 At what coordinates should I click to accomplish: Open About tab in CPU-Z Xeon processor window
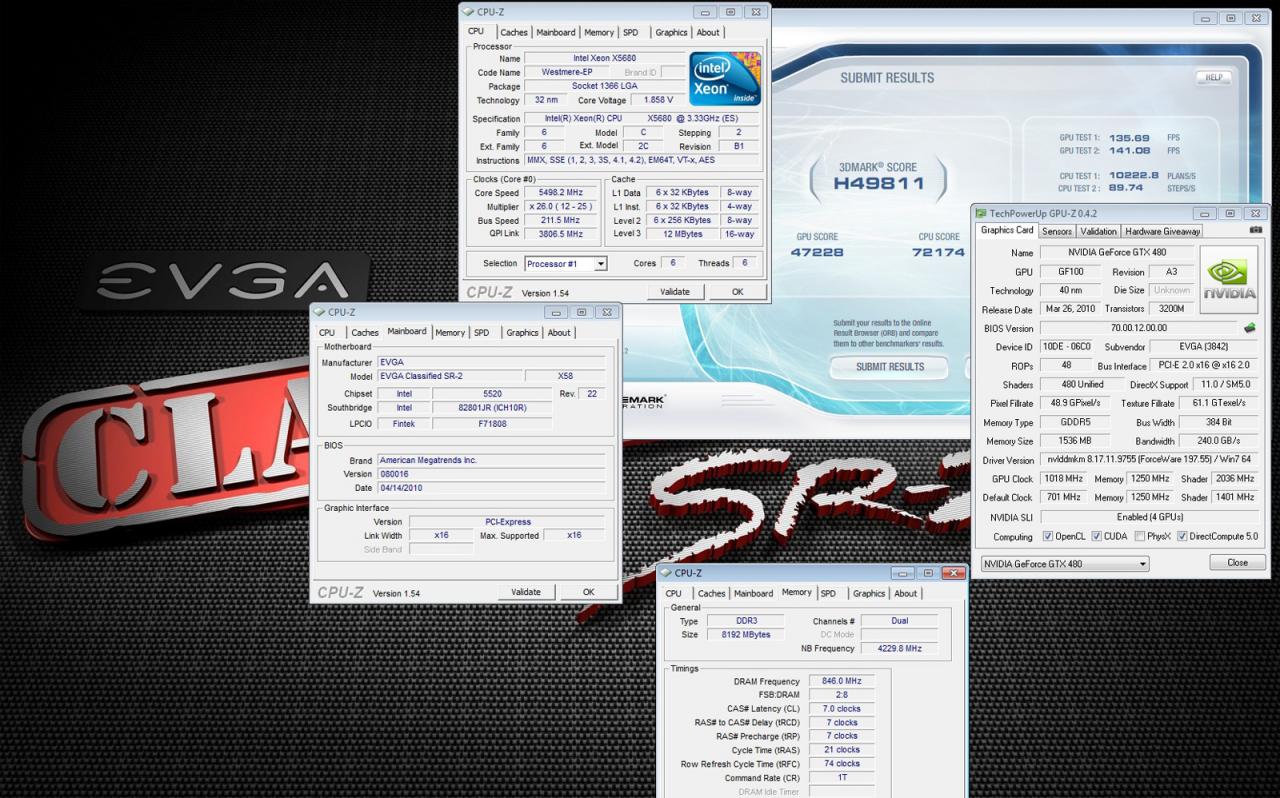[708, 32]
